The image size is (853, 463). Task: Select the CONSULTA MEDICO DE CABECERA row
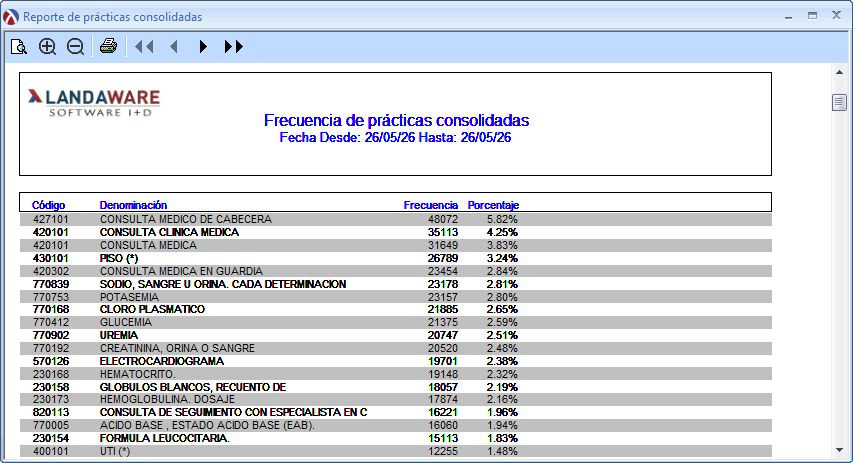coord(395,219)
